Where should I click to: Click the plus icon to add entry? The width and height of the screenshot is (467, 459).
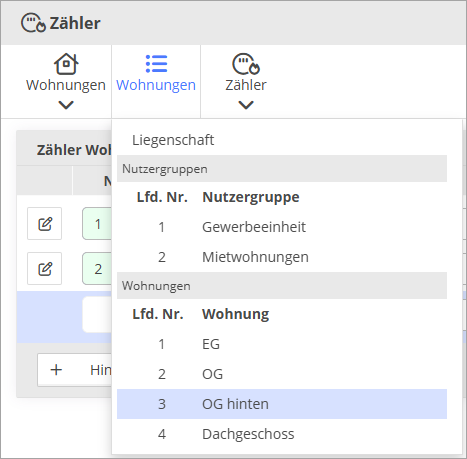tap(56, 370)
